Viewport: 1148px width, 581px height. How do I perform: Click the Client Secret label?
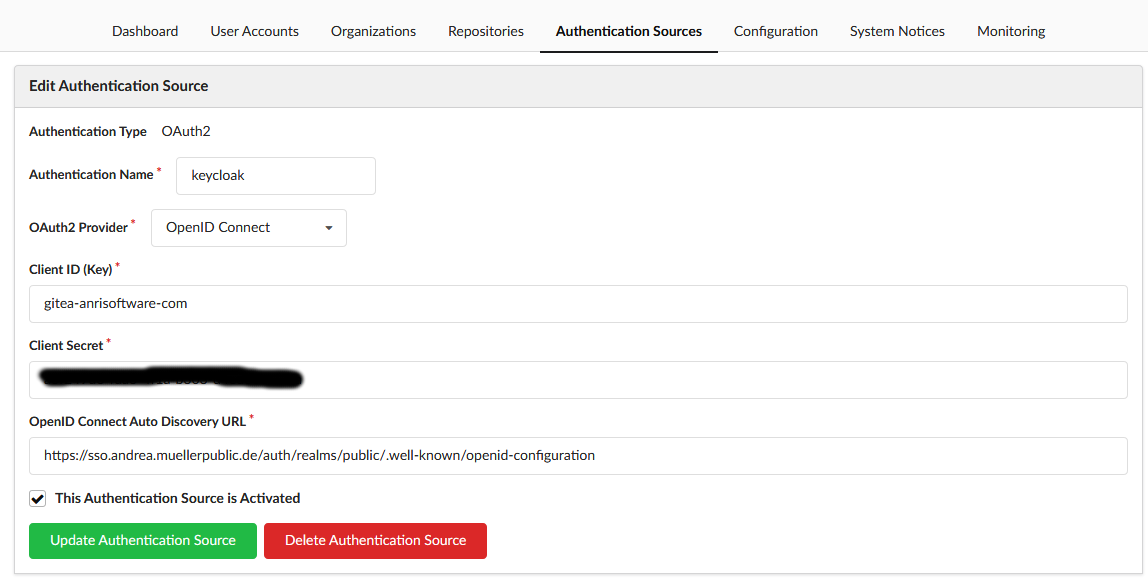(66, 345)
